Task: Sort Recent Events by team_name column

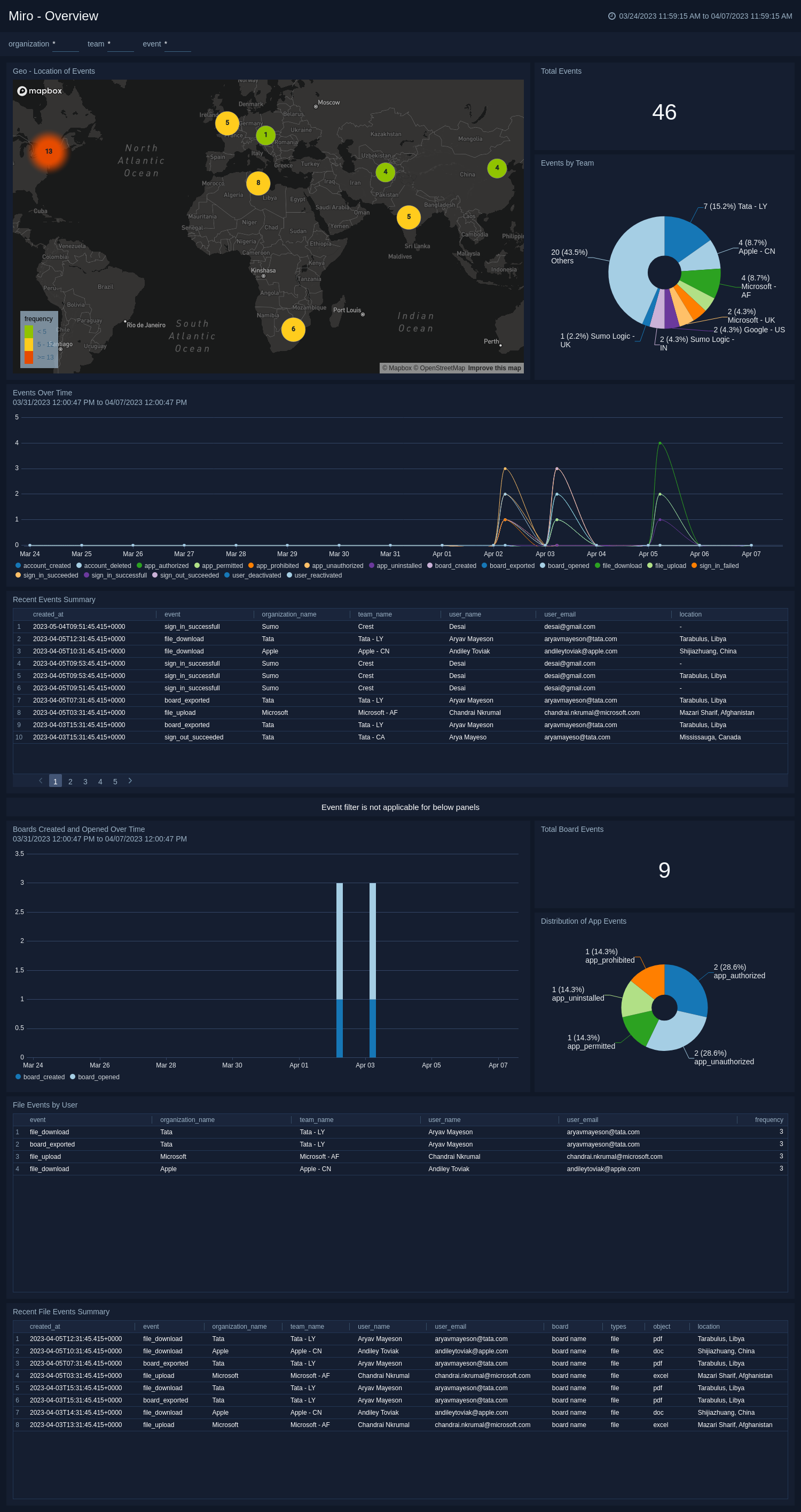Action: (x=375, y=614)
